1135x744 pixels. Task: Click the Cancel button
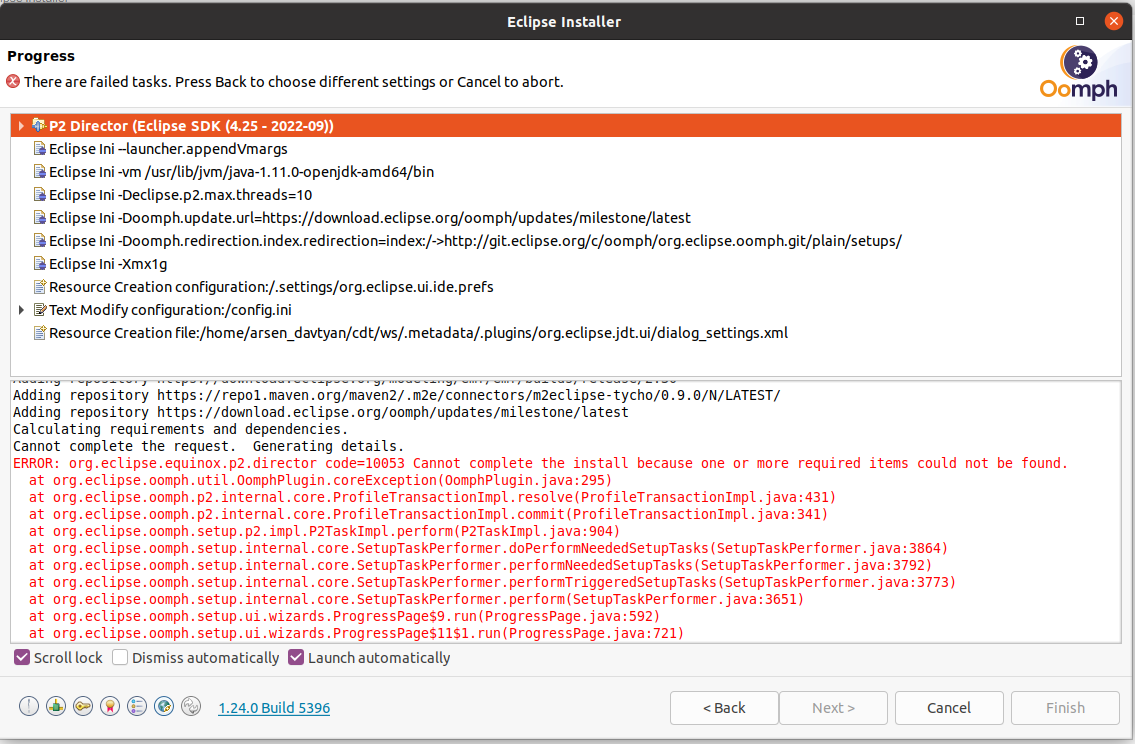click(949, 708)
